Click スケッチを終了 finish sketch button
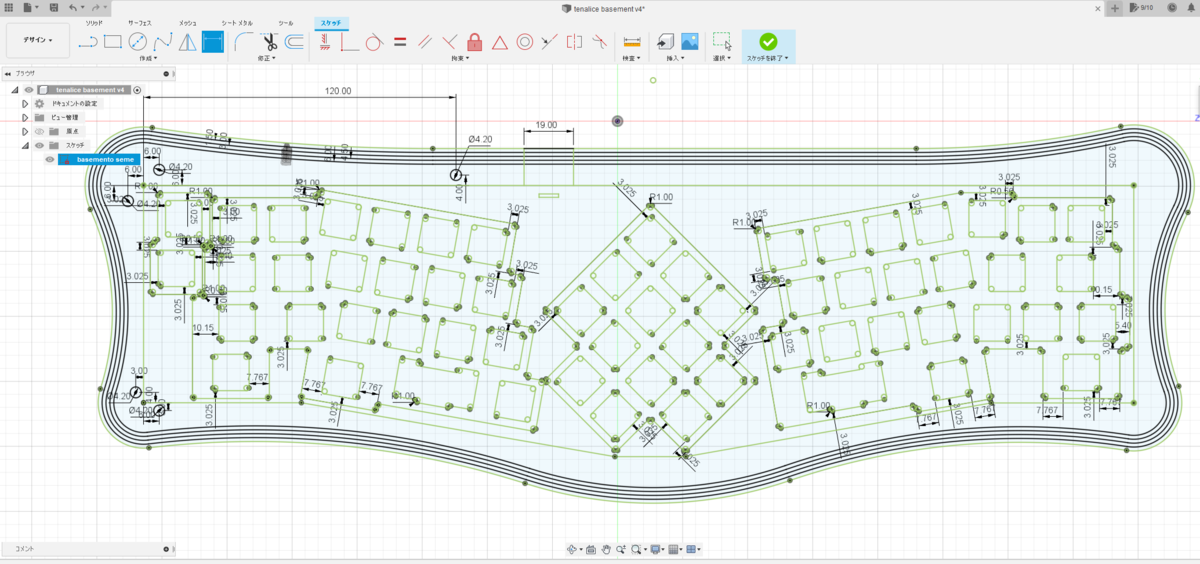1200x564 pixels. point(768,46)
